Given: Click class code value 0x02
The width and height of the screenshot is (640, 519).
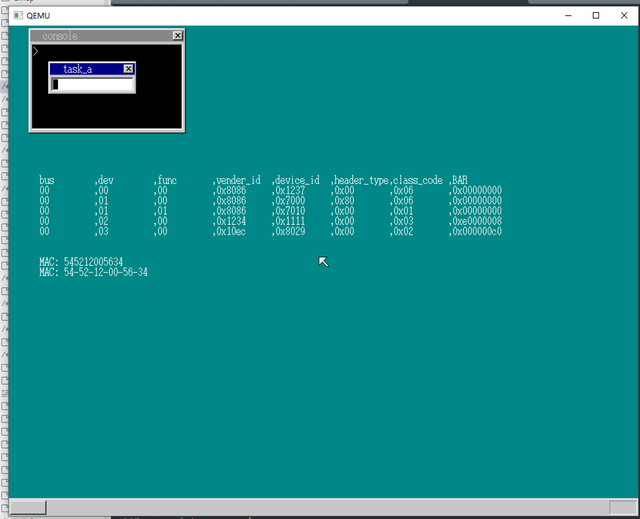Looking at the screenshot, I should pyautogui.click(x=402, y=231).
